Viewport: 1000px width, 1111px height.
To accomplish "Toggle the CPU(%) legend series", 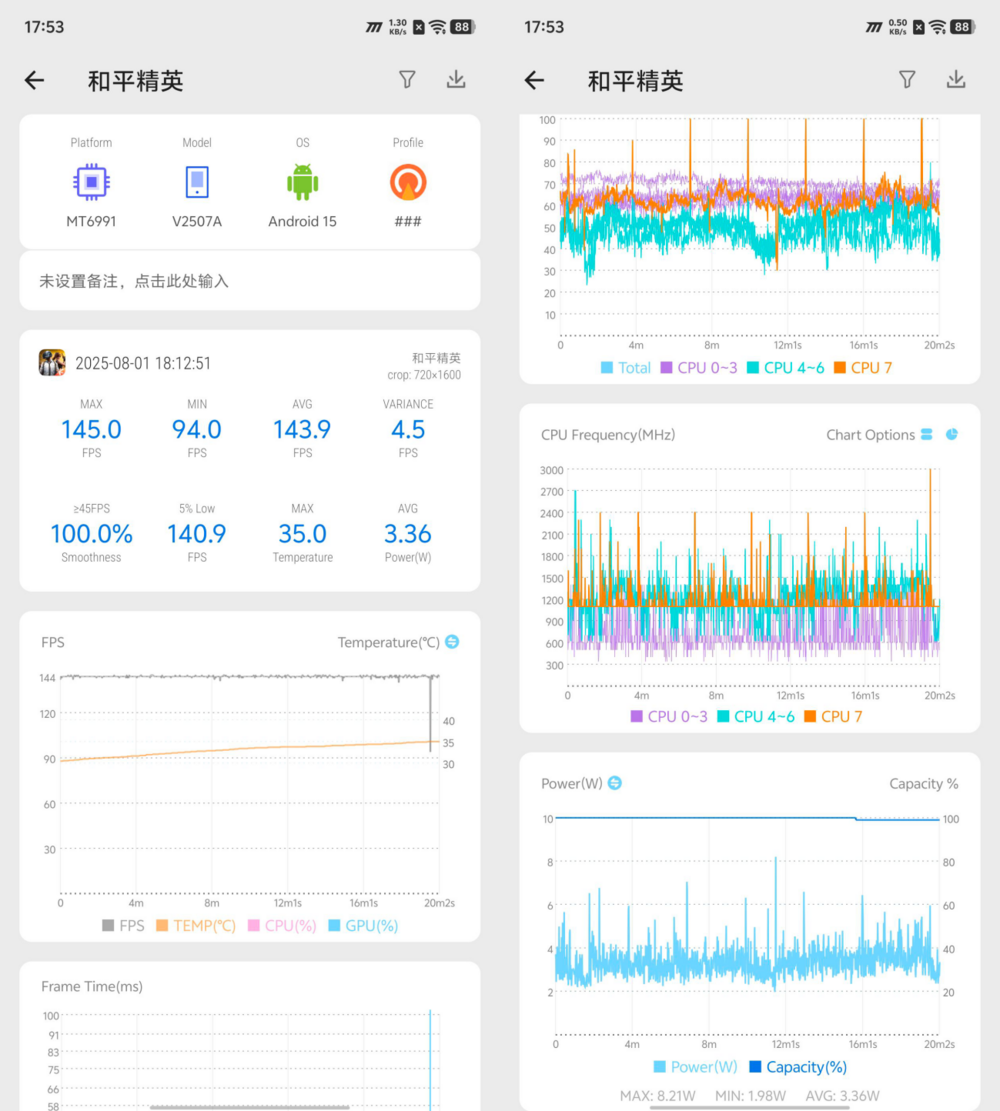I will (282, 925).
